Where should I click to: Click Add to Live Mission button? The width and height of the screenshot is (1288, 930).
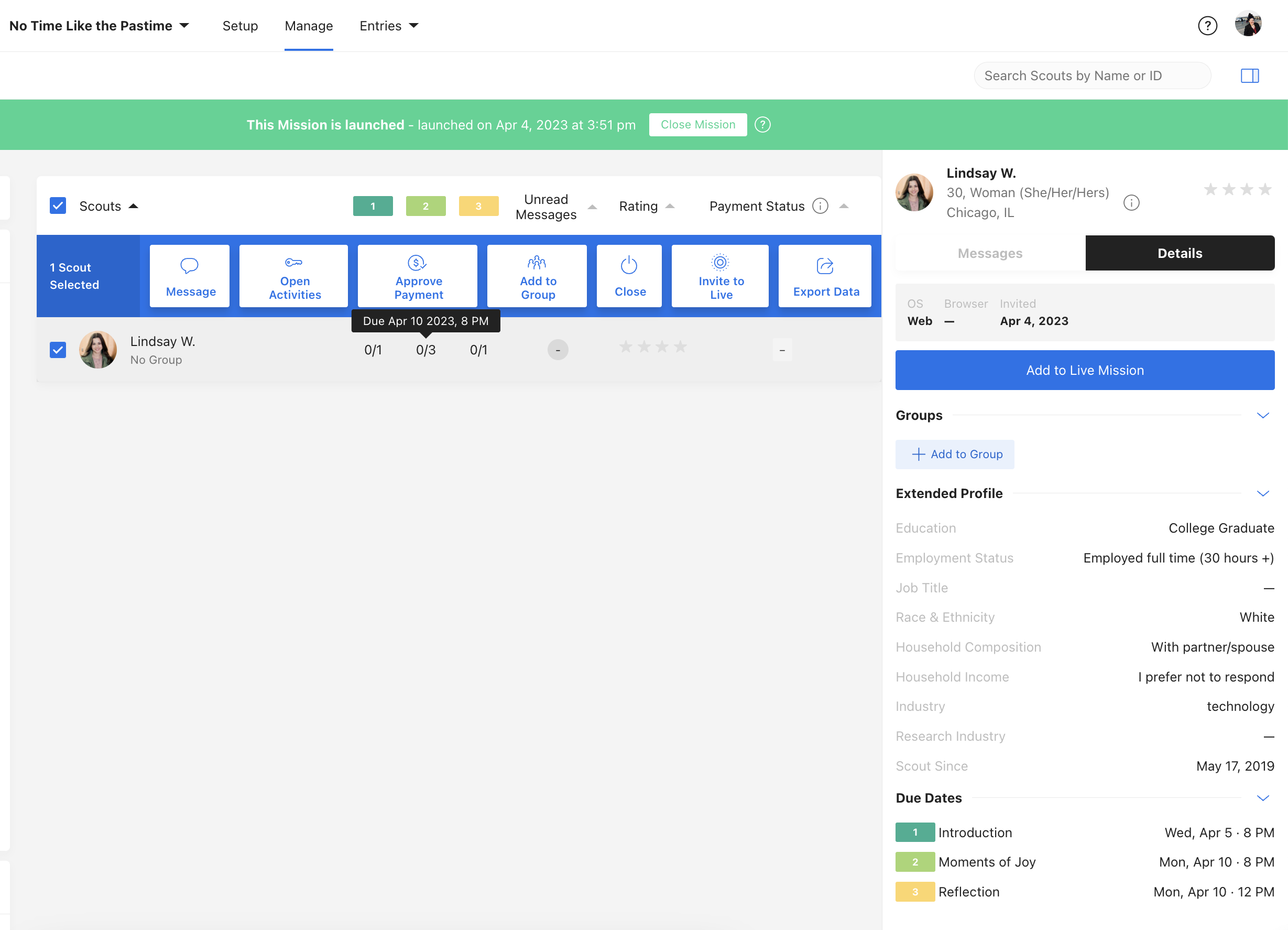1085,370
